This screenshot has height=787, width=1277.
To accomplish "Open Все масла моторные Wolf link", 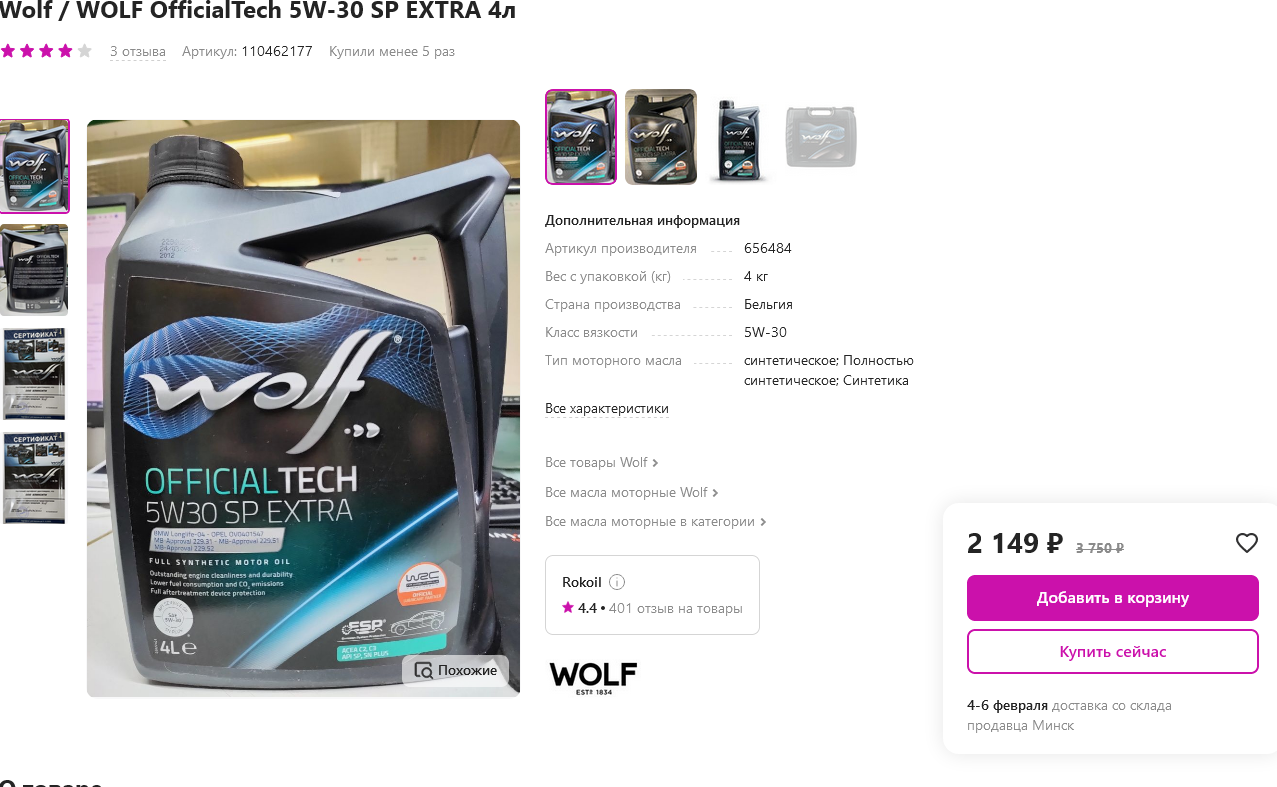I will 631,492.
